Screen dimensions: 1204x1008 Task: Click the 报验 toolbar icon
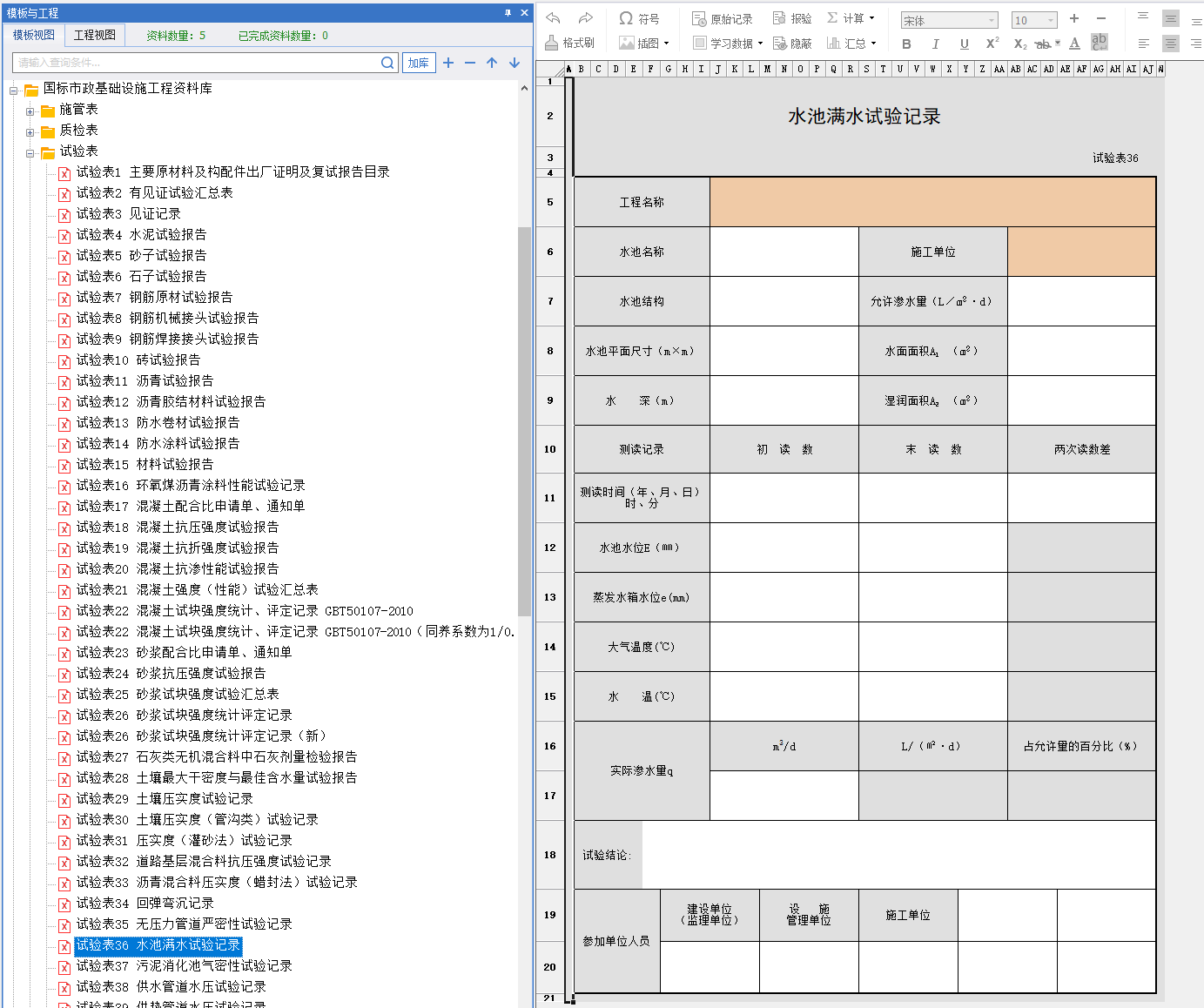pos(792,18)
